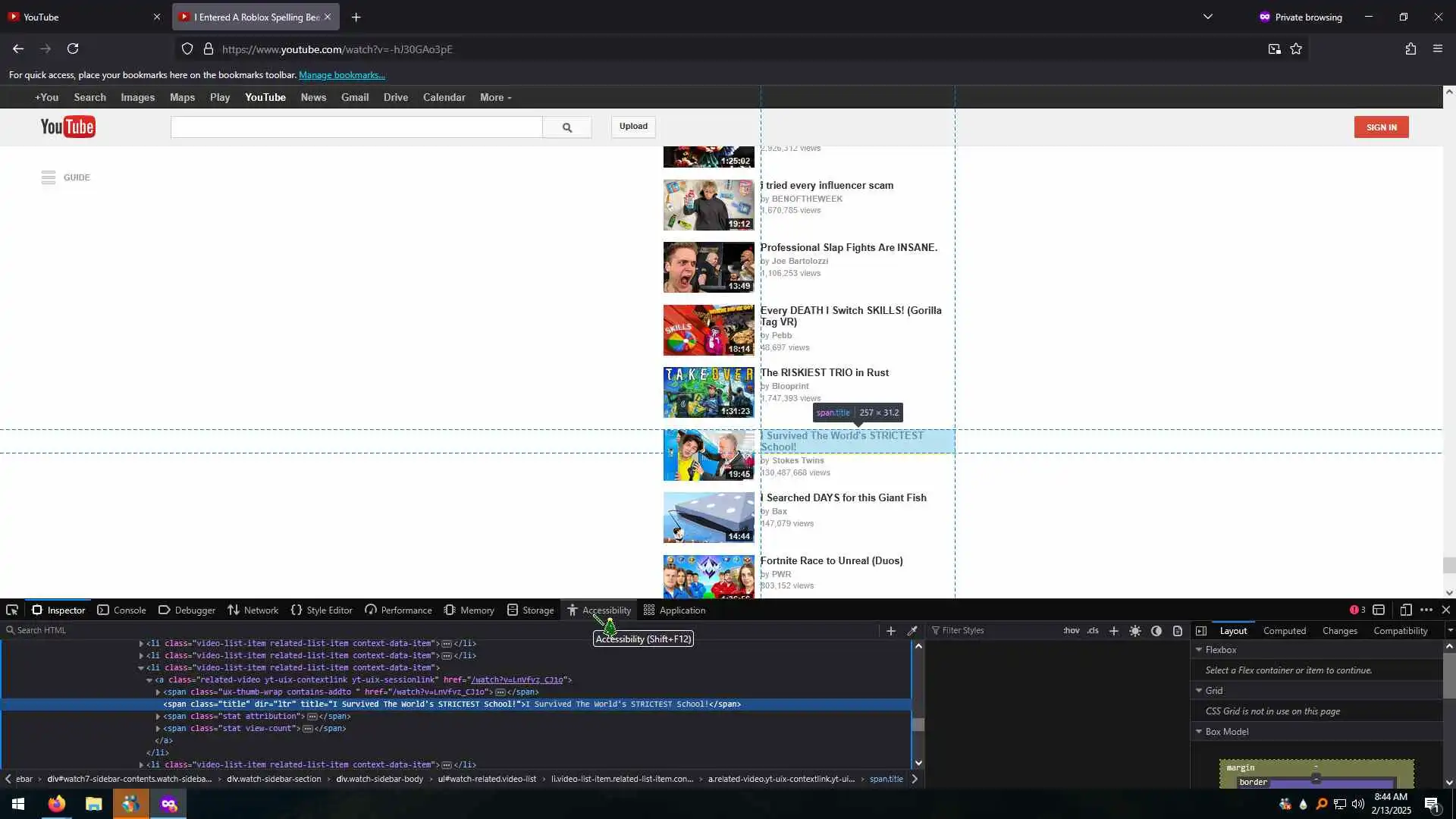The image size is (1456, 819).
Task: Open devtools three-dot customize menu
Action: (1426, 610)
